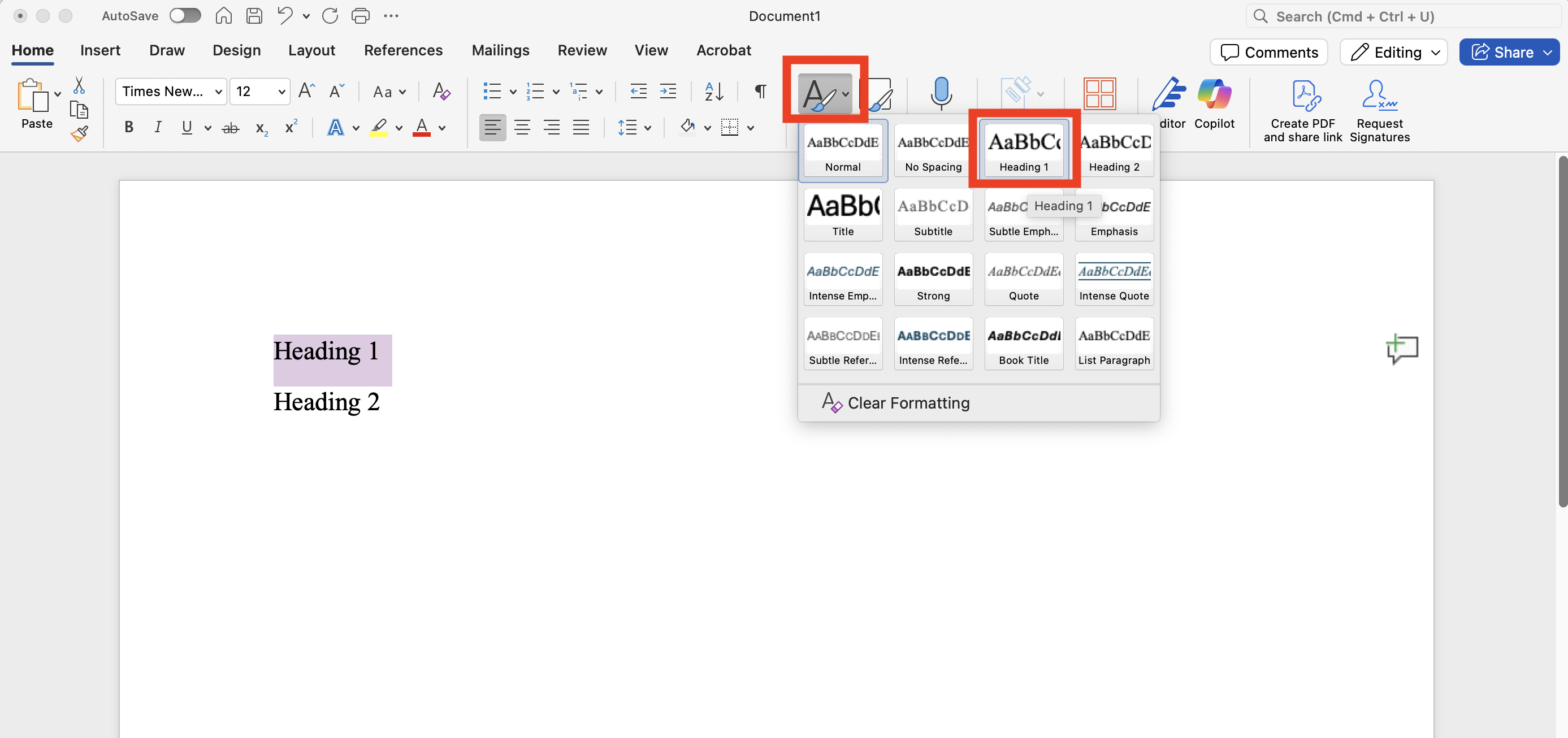Increase paragraph indent

pyautogui.click(x=668, y=92)
